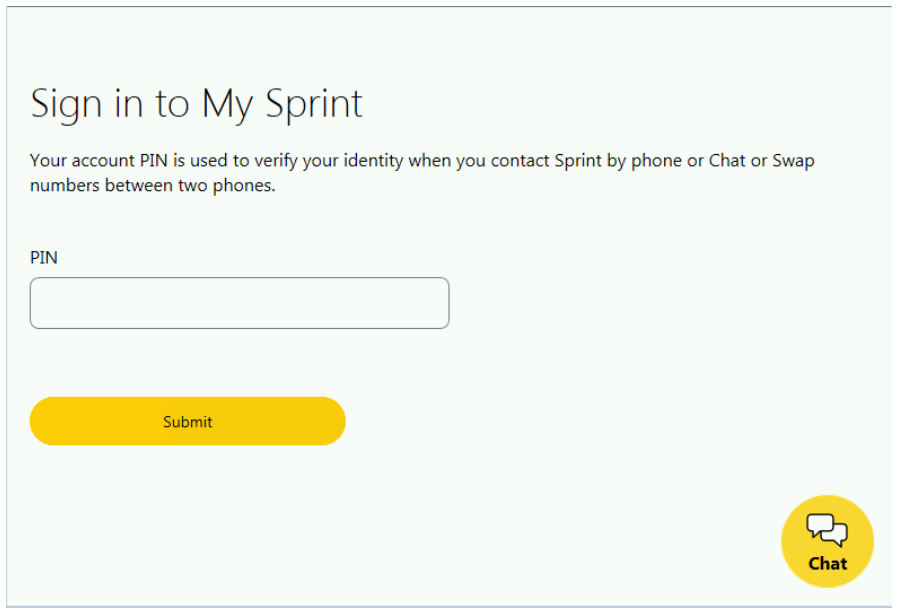
Task: Click the speech bubbles icon above Chat
Action: [827, 530]
